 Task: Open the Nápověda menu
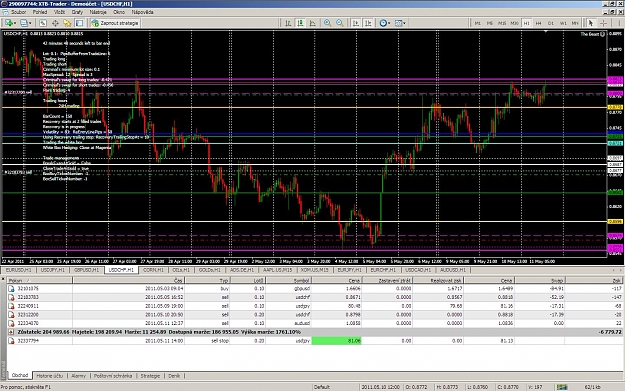pos(143,12)
